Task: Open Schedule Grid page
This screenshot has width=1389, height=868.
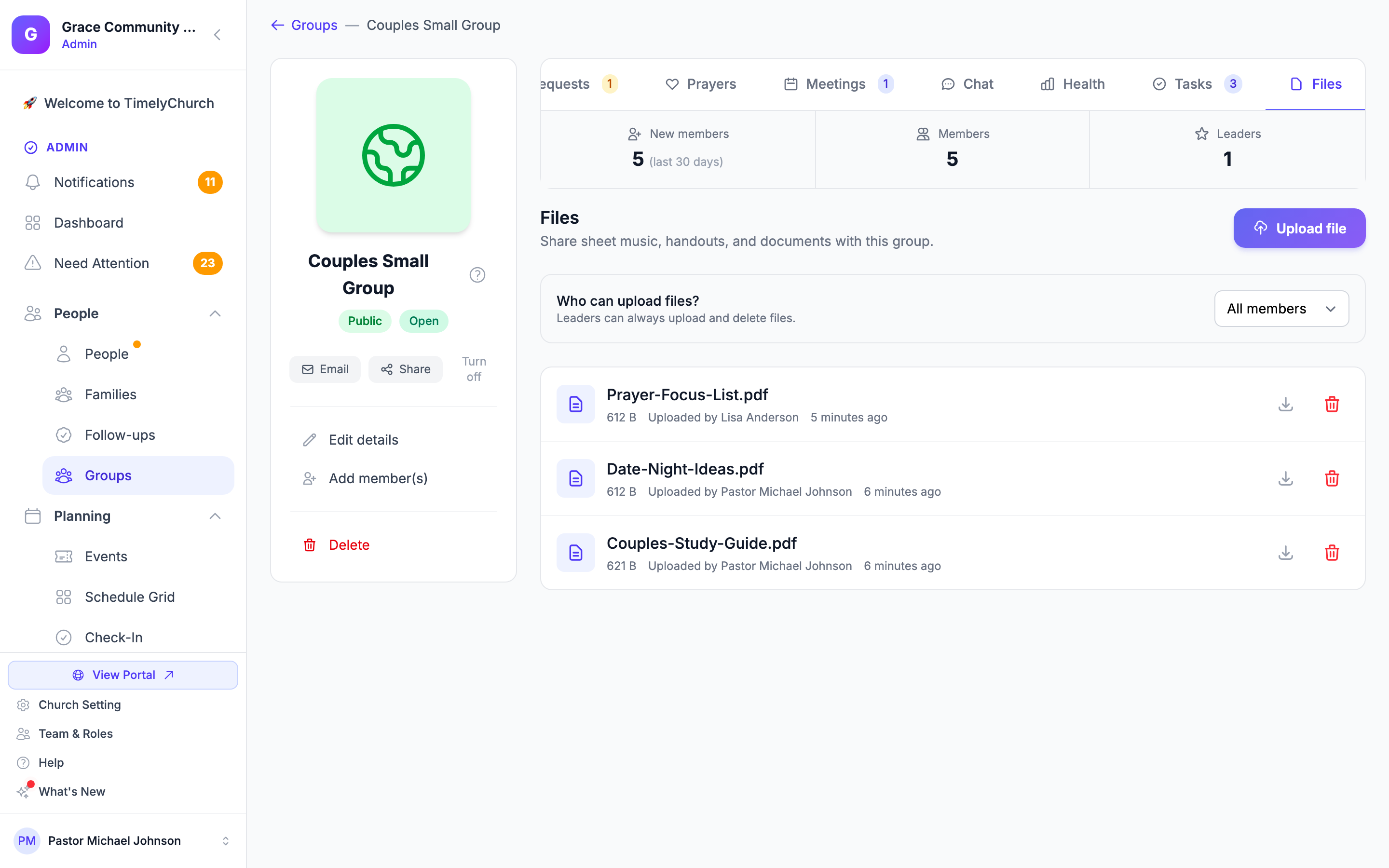Action: (138, 597)
